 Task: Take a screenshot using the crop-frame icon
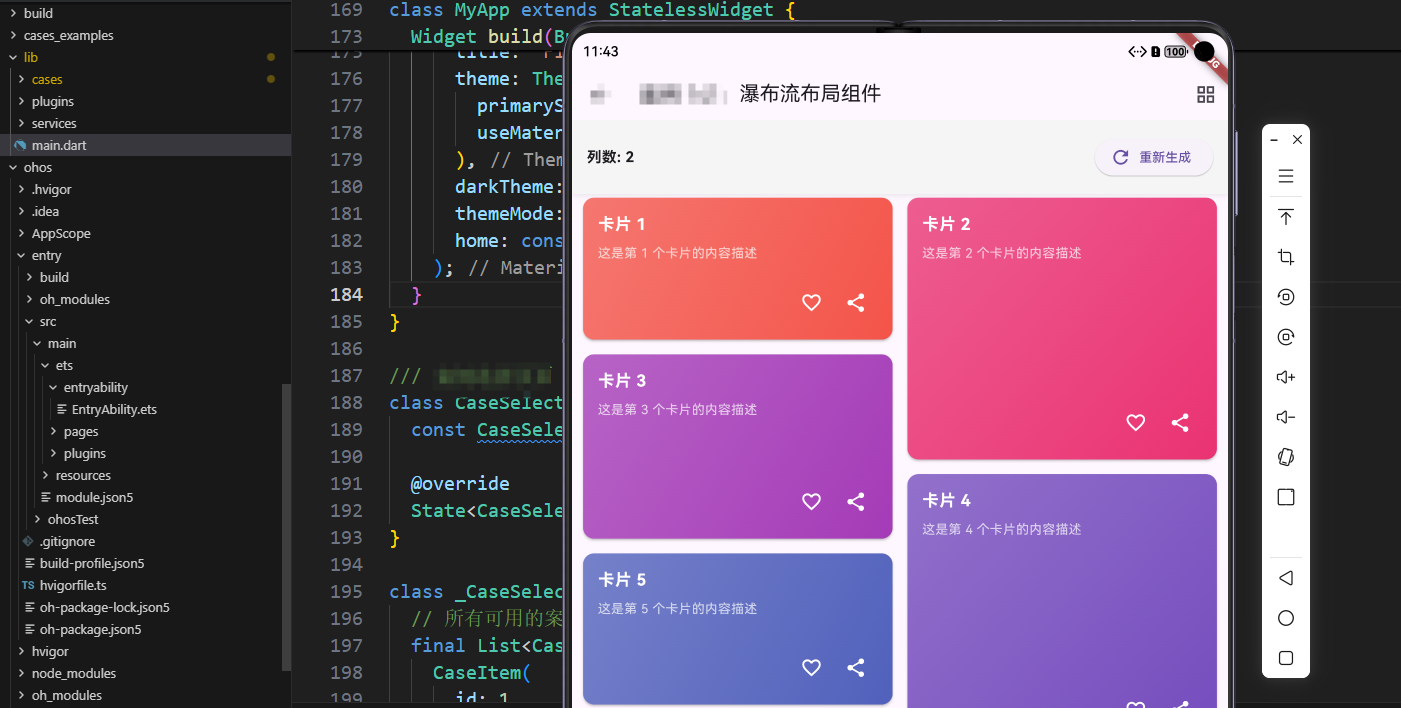[x=1285, y=257]
